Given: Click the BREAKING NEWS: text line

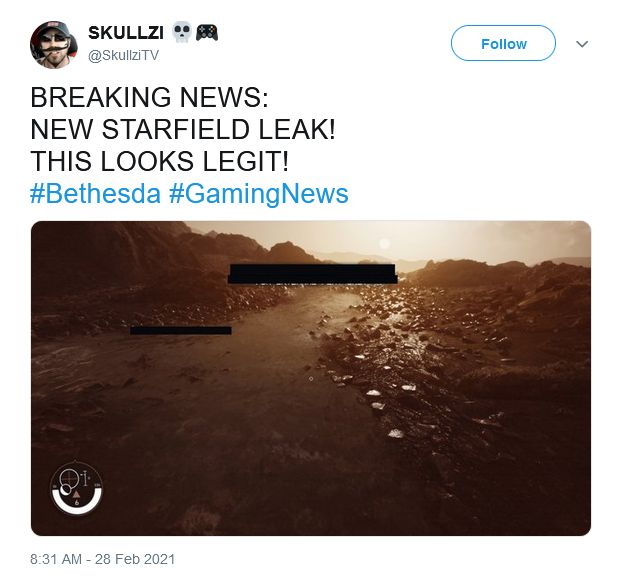Looking at the screenshot, I should [x=149, y=97].
